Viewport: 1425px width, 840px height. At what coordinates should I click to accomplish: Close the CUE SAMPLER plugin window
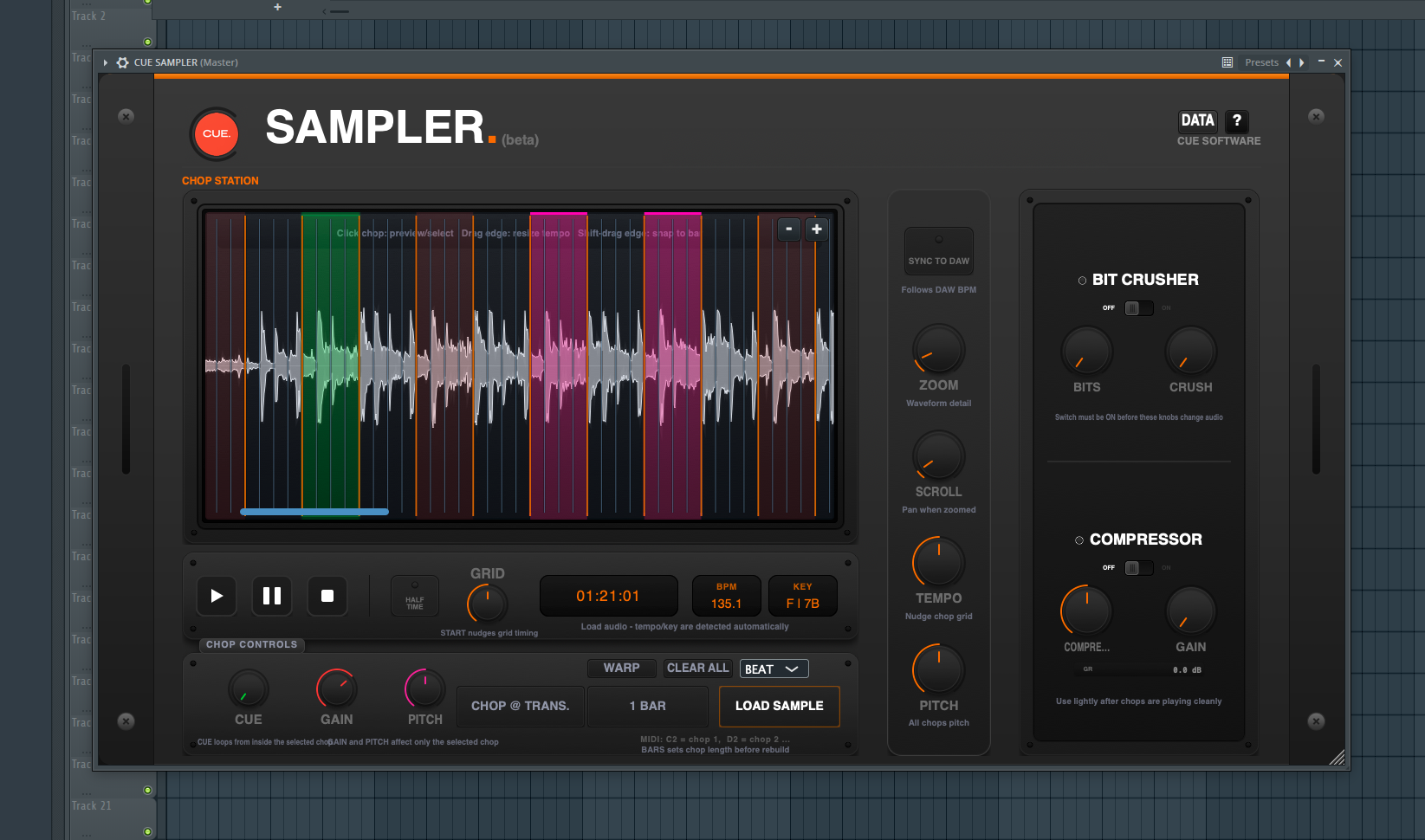click(x=1338, y=62)
